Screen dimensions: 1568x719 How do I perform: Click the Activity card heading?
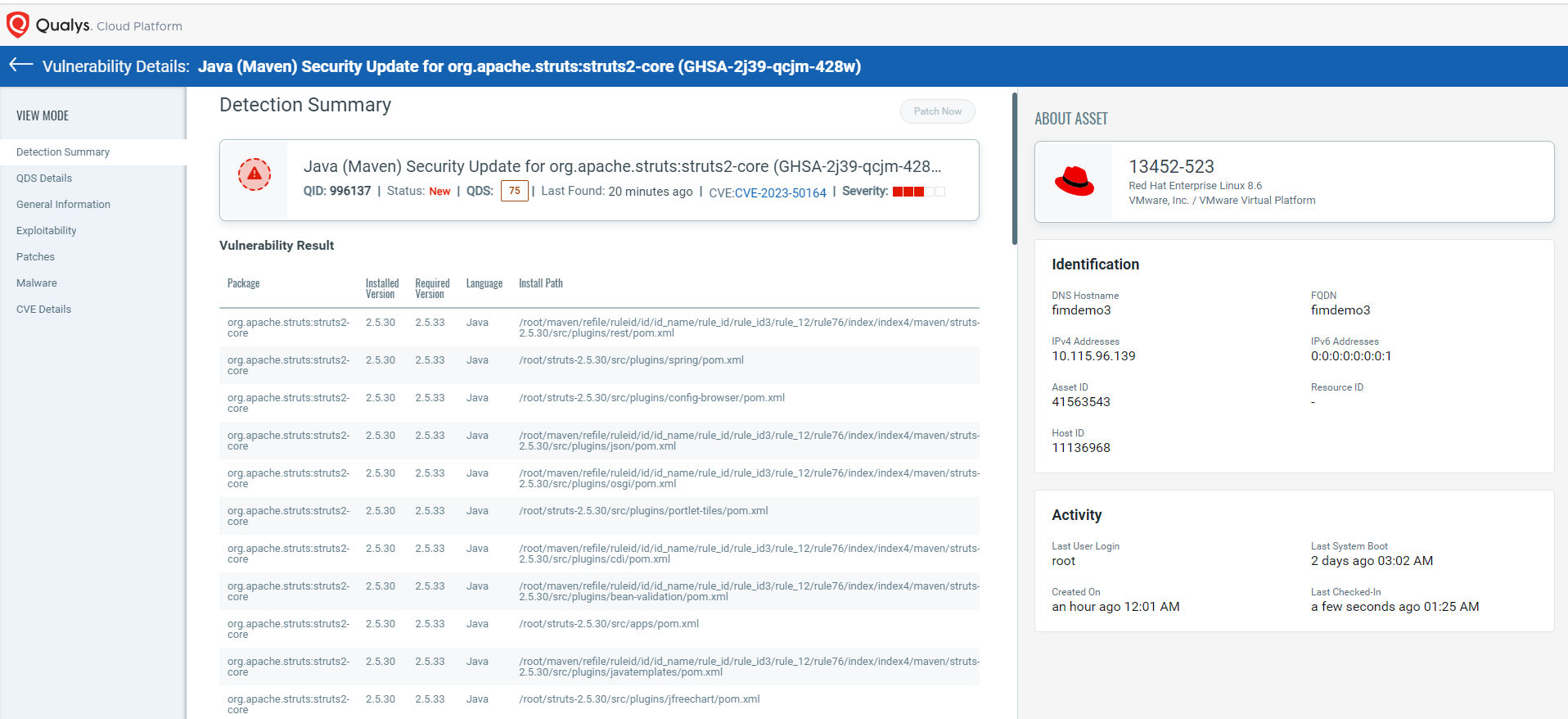(1076, 515)
